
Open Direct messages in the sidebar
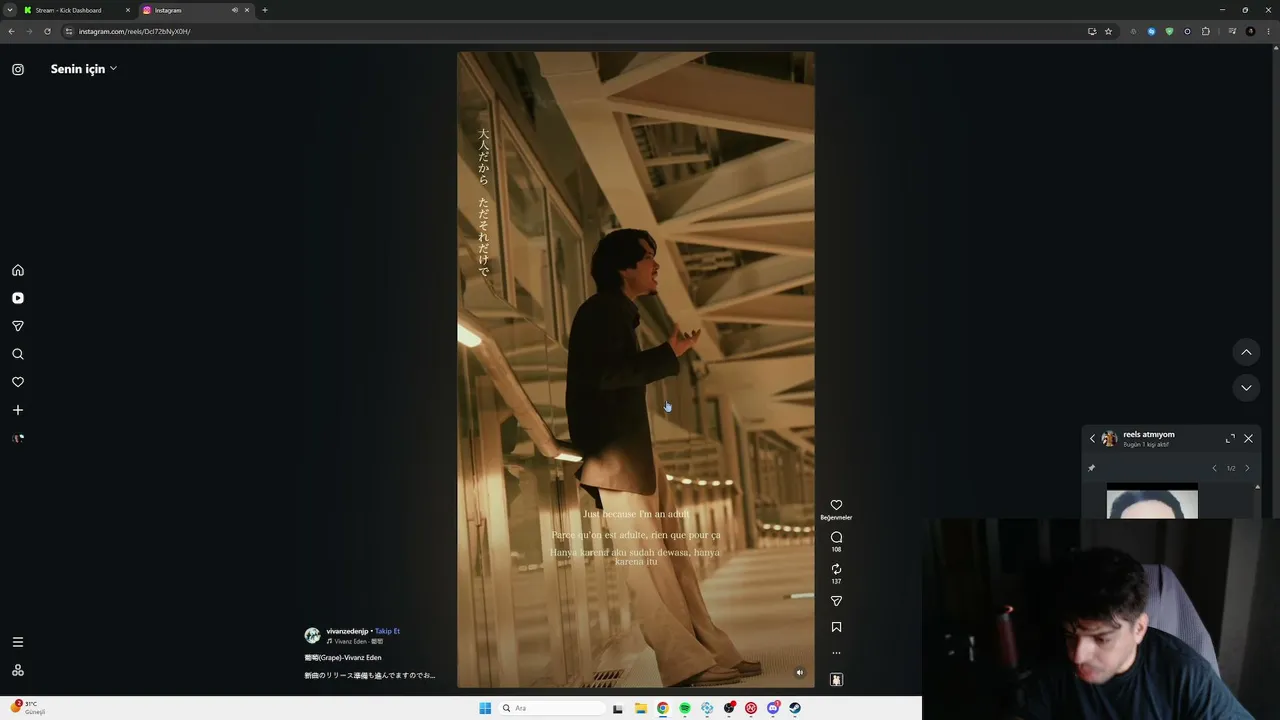pyautogui.click(x=18, y=326)
